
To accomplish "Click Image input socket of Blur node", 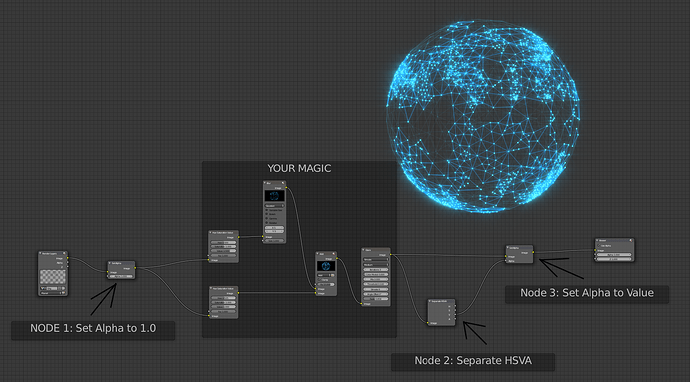I will [263, 236].
